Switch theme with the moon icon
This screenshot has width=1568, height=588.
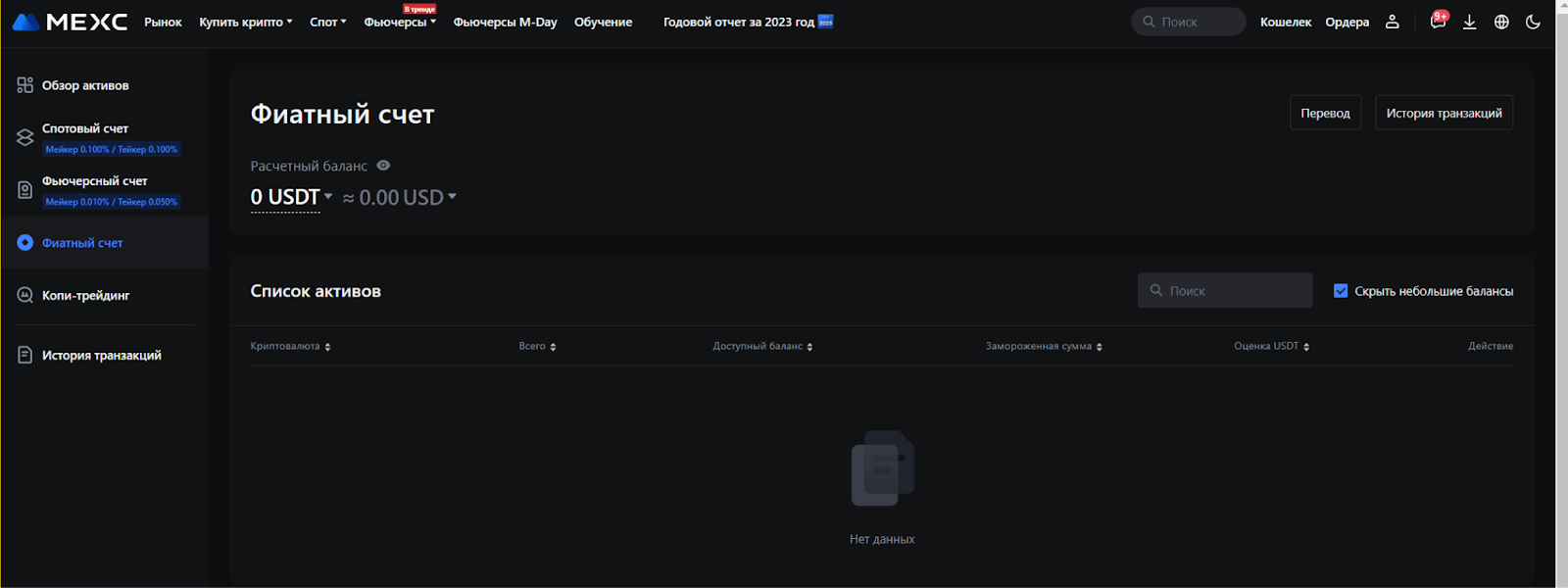point(1533,22)
